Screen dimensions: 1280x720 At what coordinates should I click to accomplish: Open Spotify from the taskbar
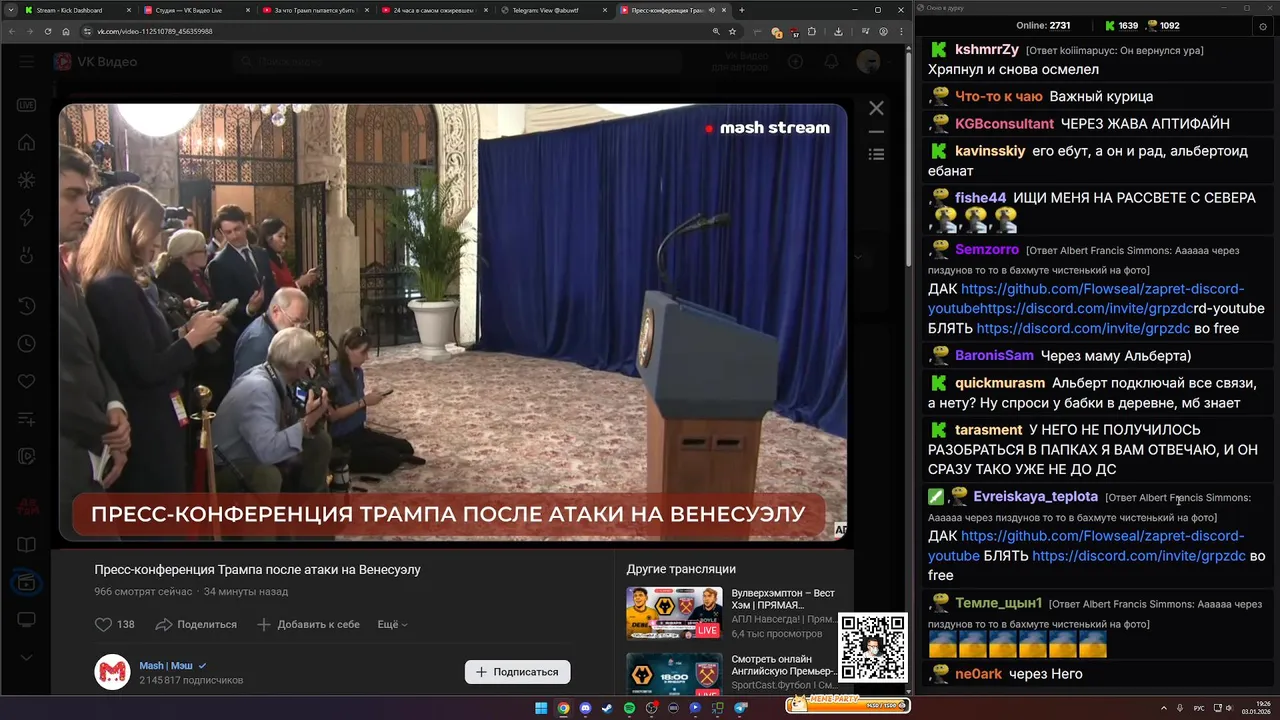[629, 708]
